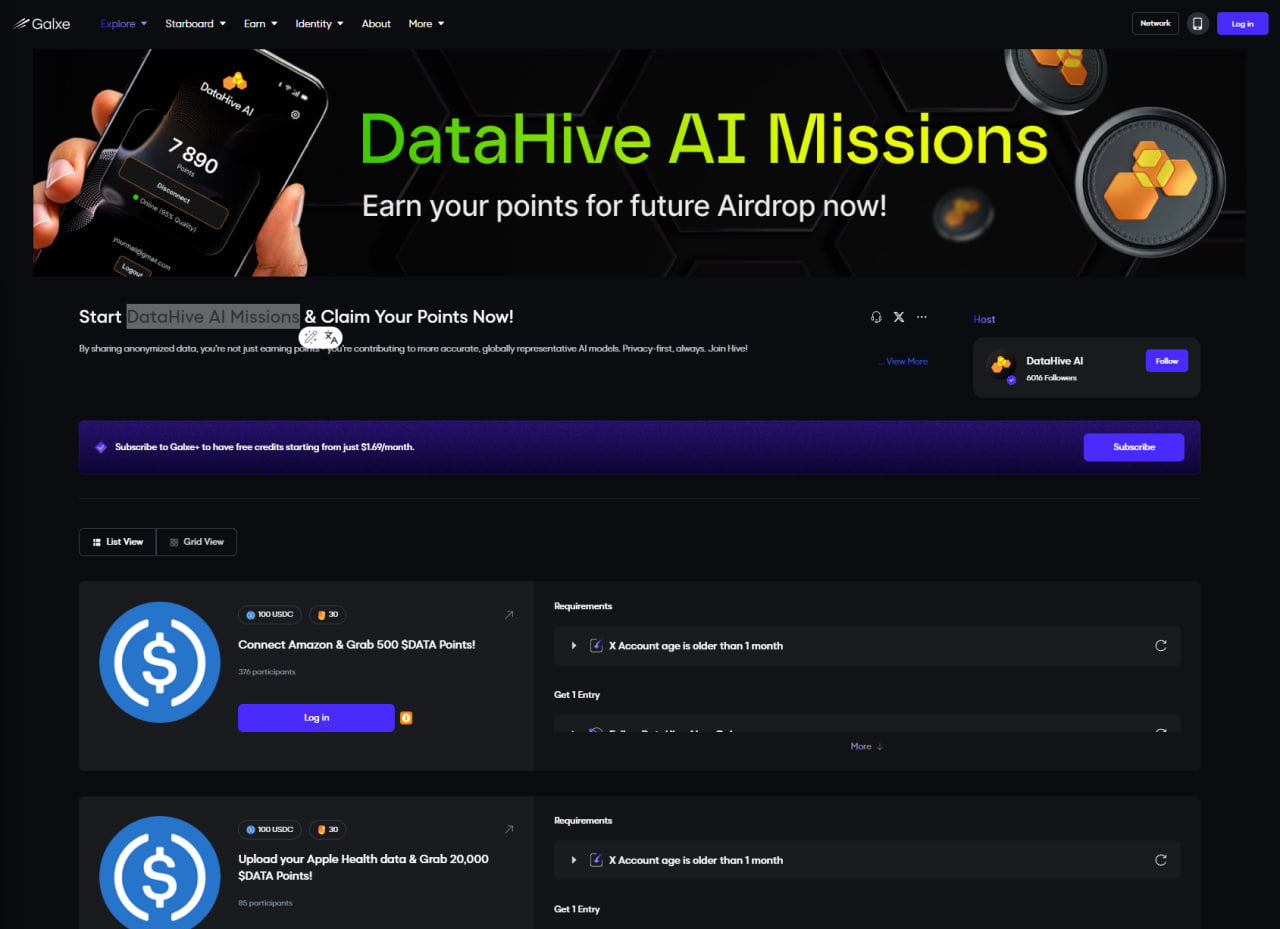Screen dimensions: 1280x929
Task: Expand X Account age requirement in Apple Health quest
Action: click(574, 860)
